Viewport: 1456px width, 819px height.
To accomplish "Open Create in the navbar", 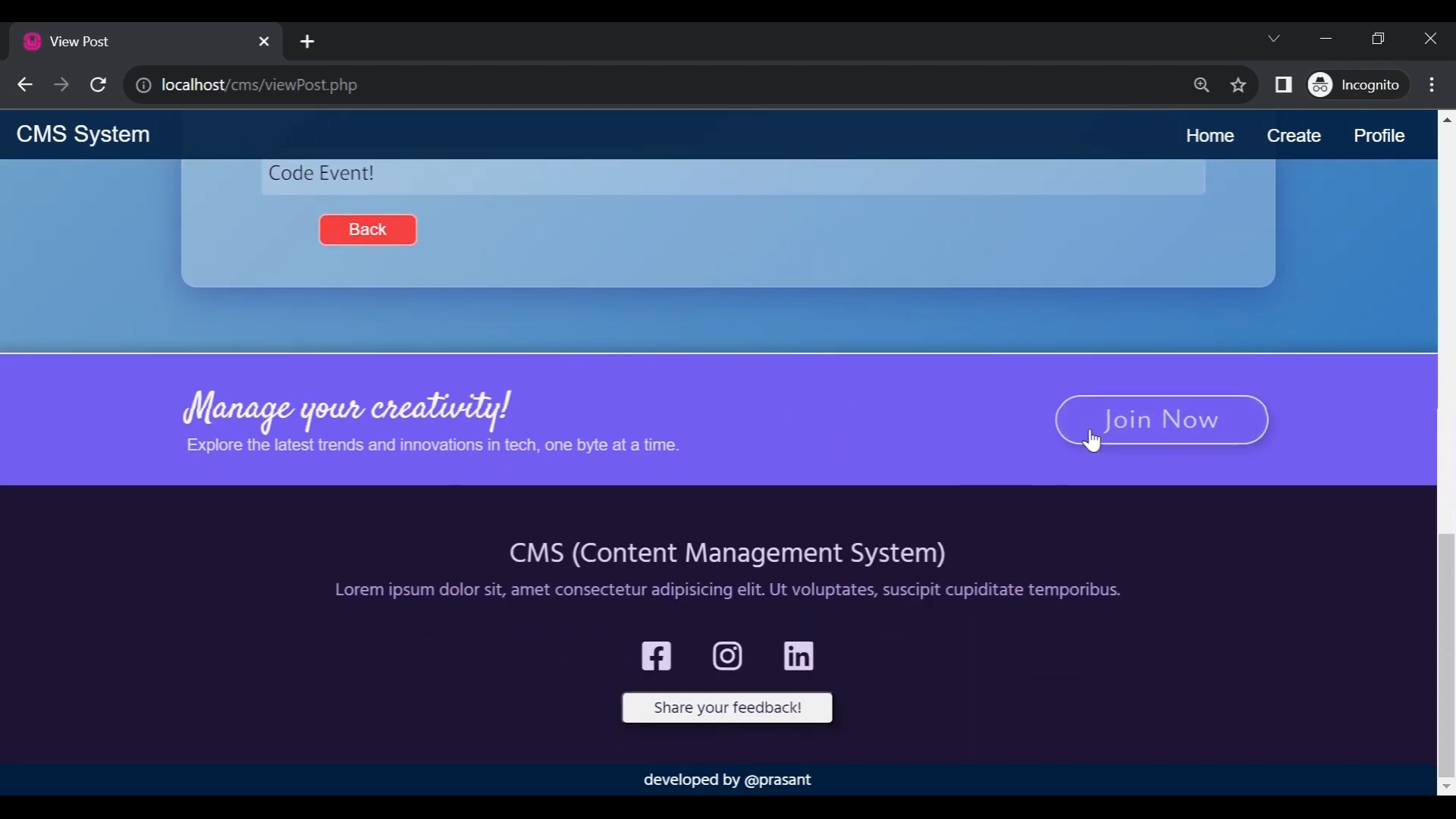I will tap(1294, 136).
